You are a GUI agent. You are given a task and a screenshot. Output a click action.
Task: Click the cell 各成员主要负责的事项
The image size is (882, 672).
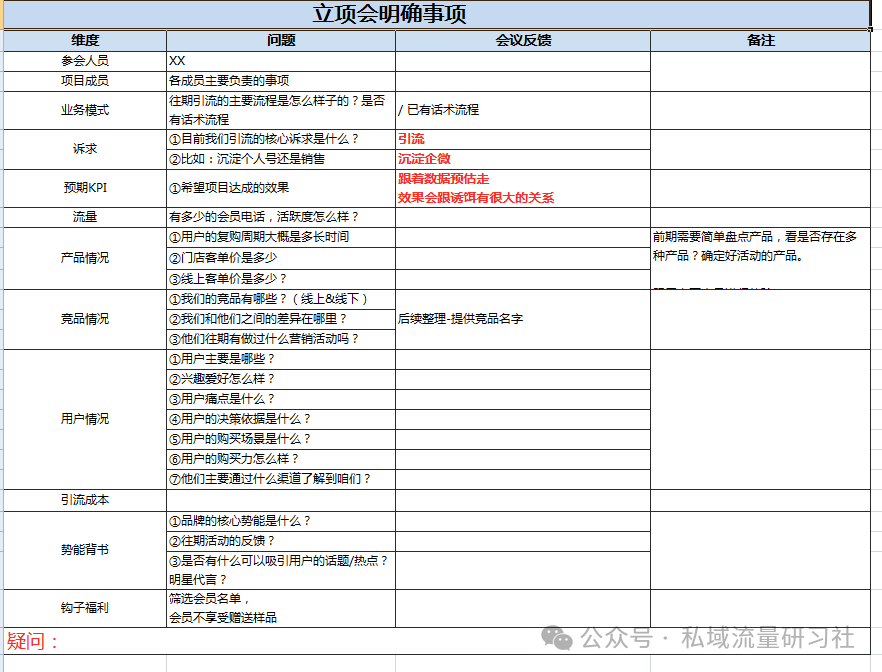click(x=281, y=81)
